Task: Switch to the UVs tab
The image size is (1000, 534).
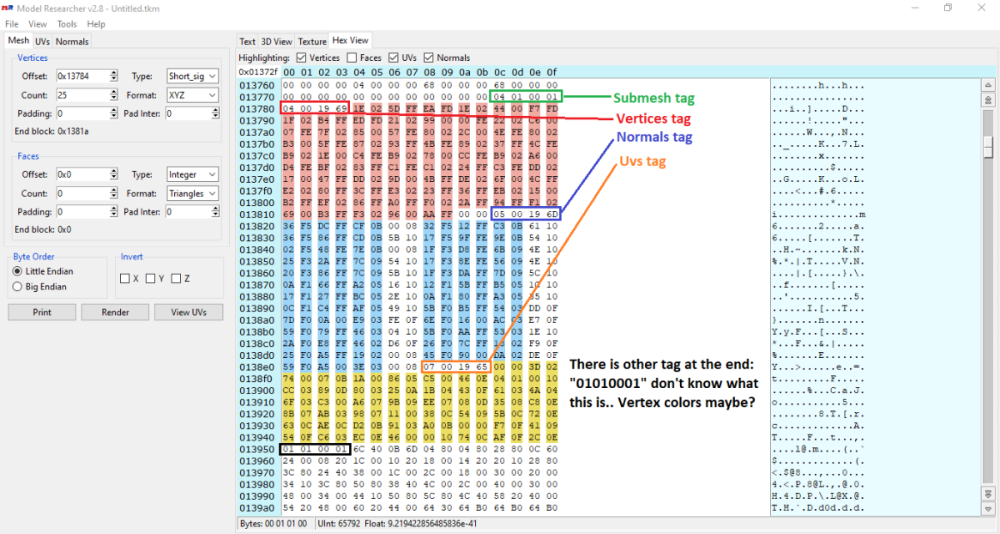Action: point(43,41)
